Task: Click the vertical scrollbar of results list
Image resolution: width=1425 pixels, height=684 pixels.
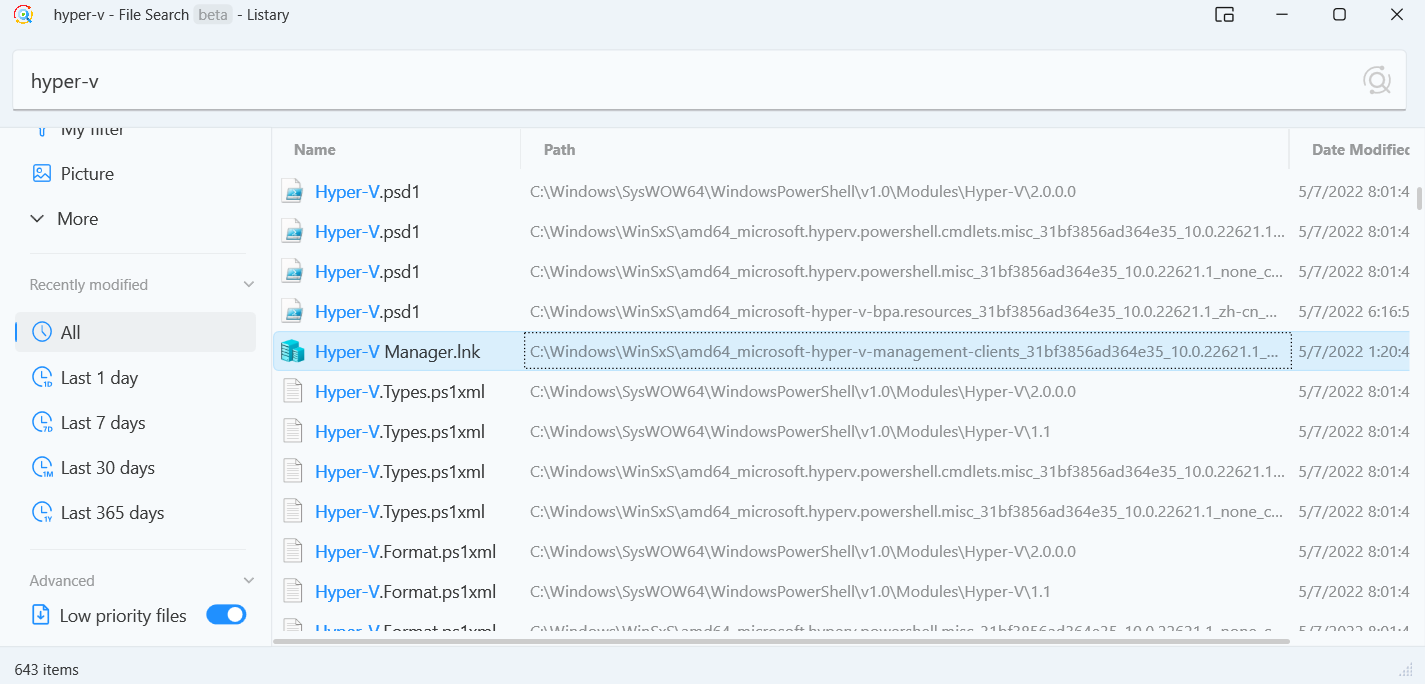Action: [1418, 197]
